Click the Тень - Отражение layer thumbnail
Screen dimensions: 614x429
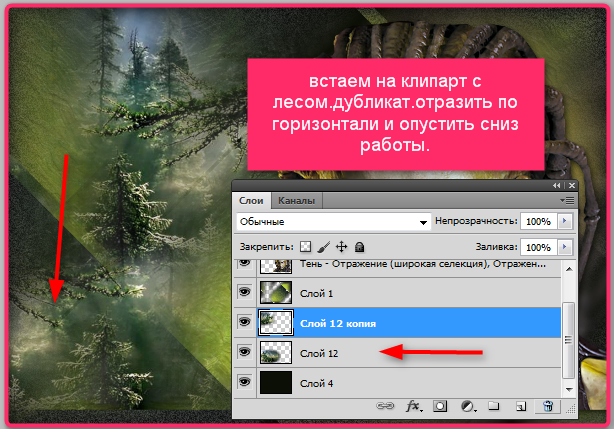(x=276, y=266)
